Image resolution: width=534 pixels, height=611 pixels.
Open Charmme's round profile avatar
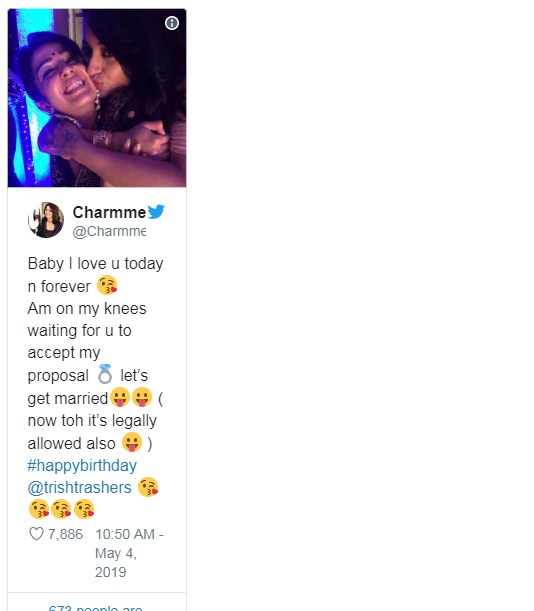(46, 220)
